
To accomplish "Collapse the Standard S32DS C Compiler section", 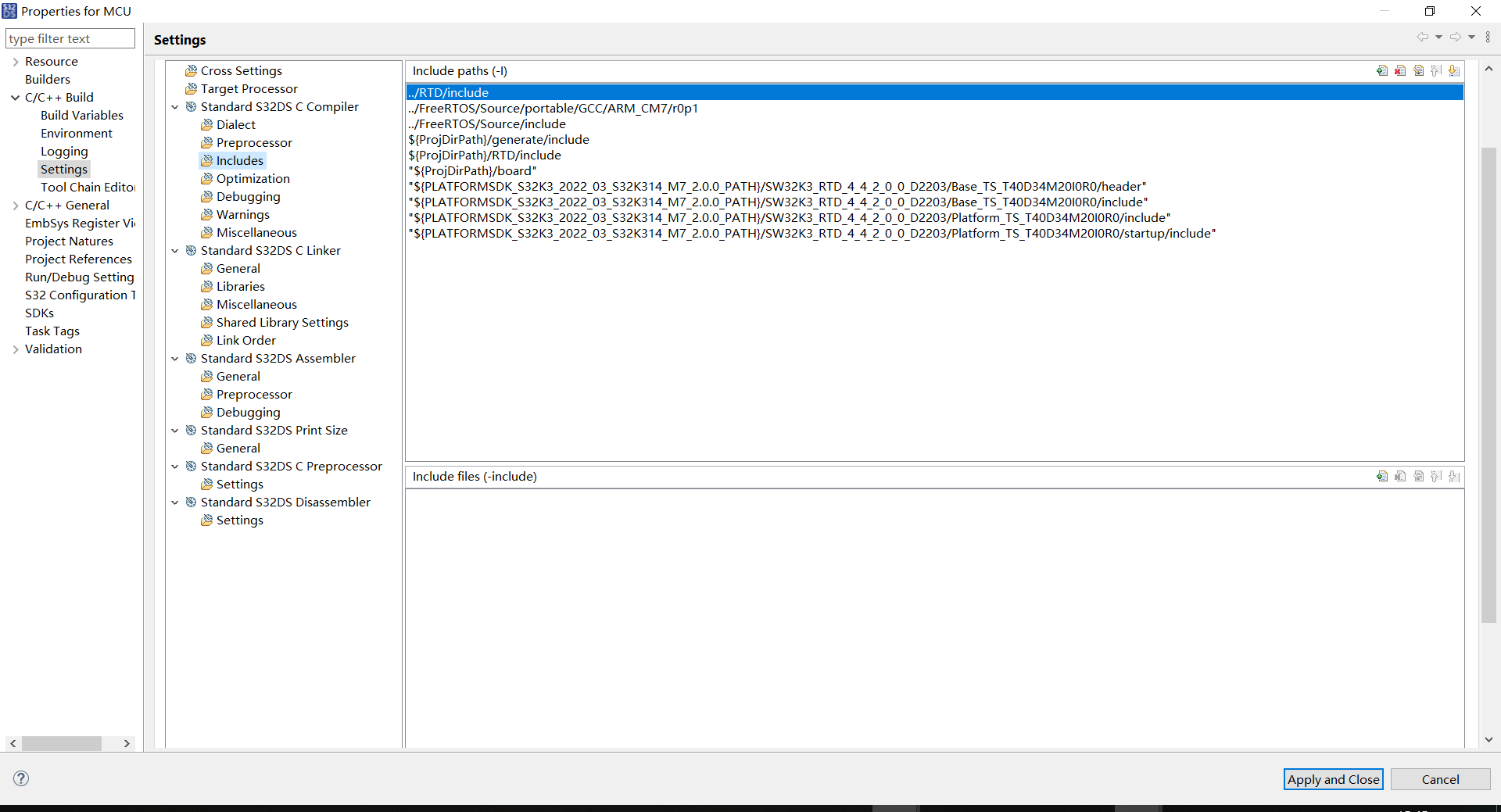I will click(x=174, y=106).
